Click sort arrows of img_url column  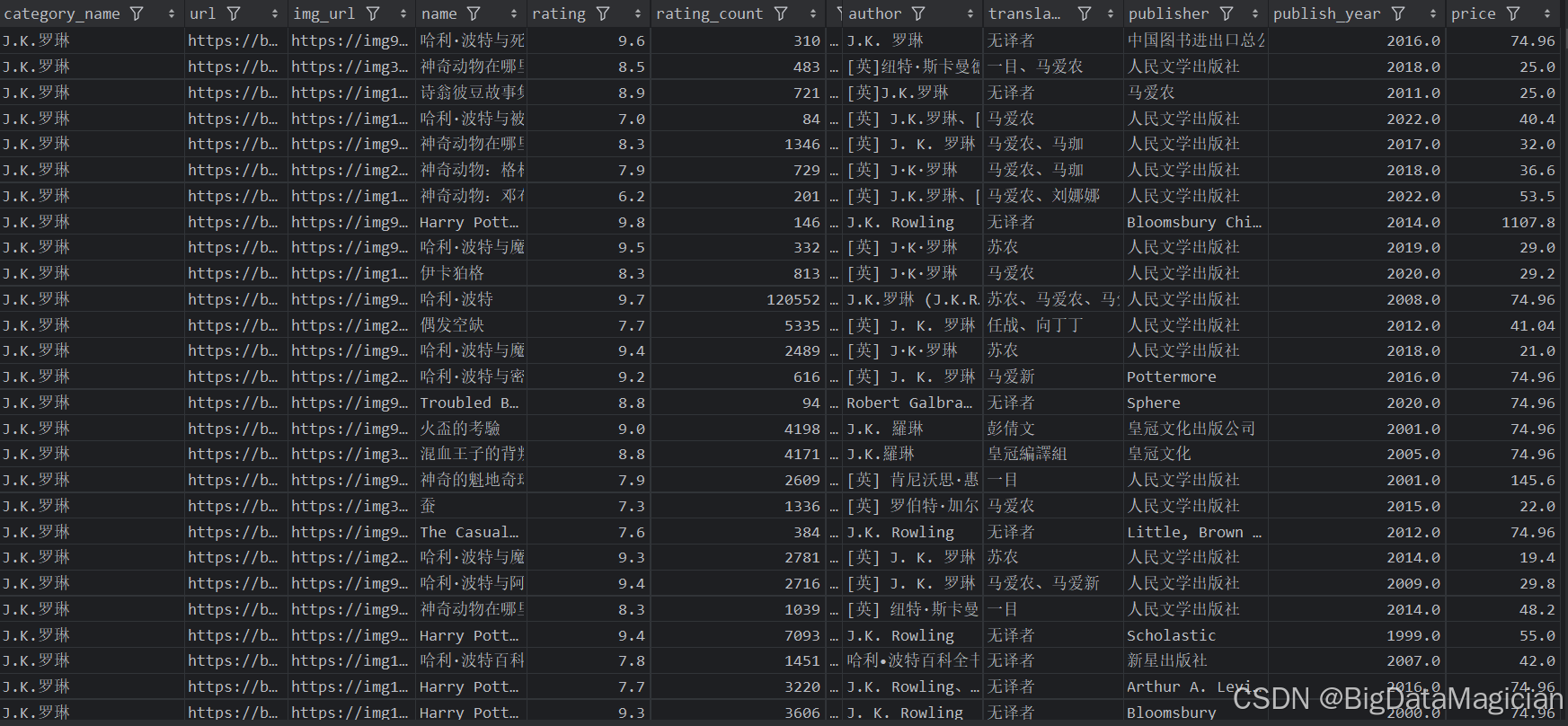[x=403, y=13]
